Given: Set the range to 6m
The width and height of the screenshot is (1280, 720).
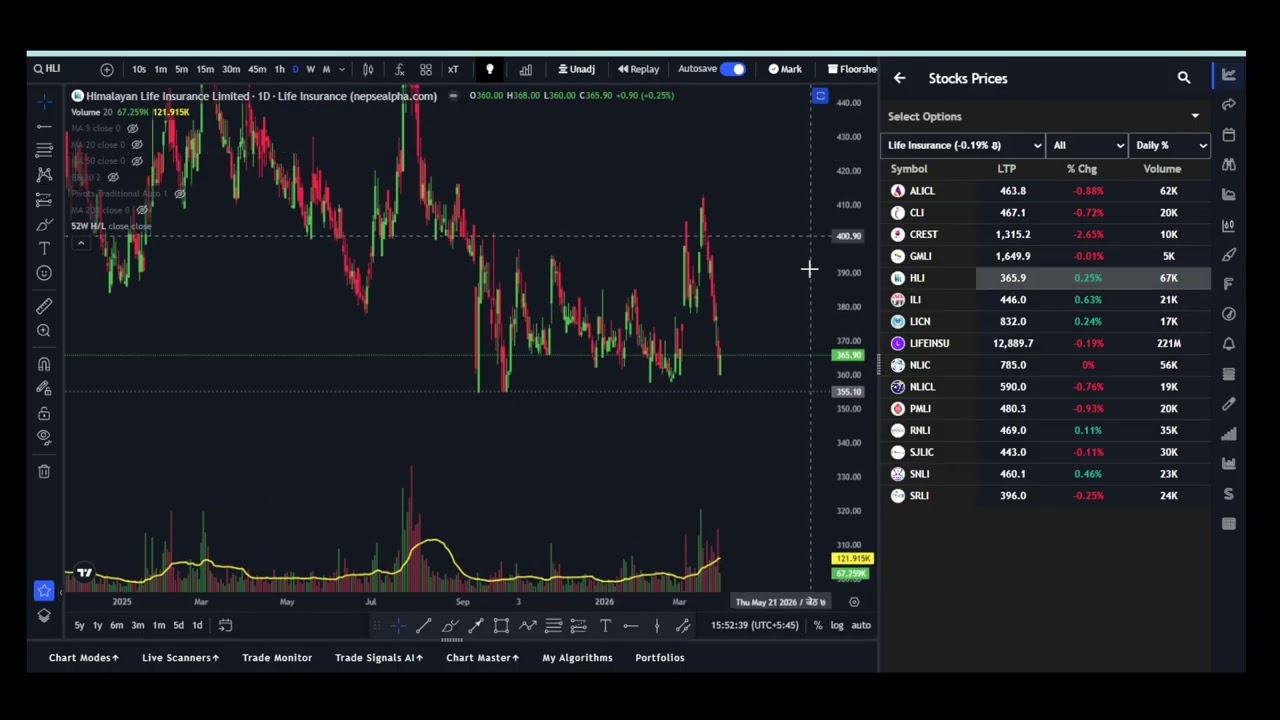Looking at the screenshot, I should click(117, 625).
